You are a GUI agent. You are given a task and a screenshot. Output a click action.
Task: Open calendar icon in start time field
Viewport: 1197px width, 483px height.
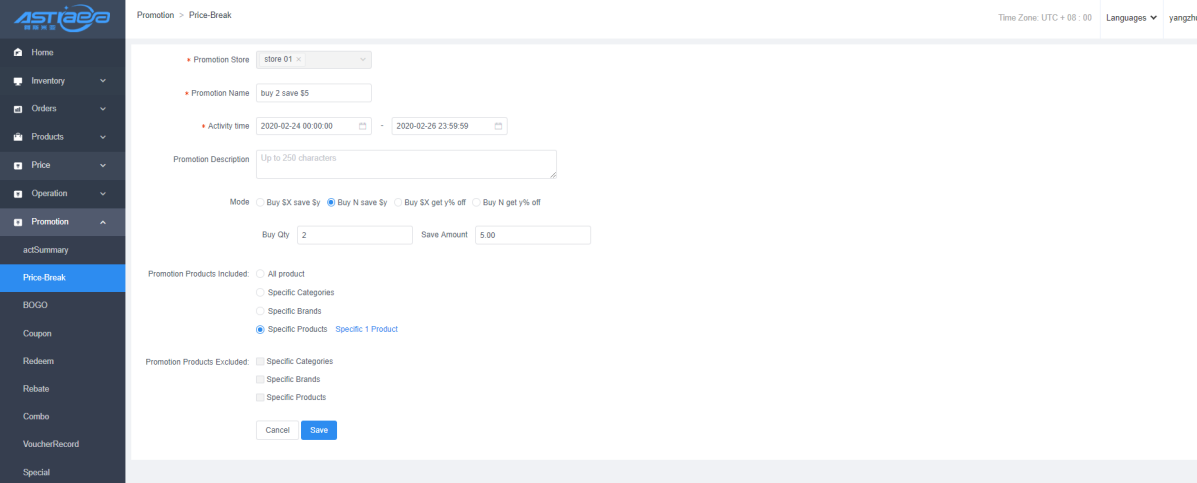pos(362,126)
